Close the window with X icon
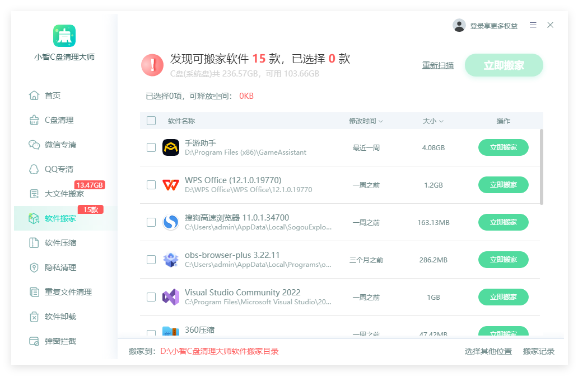The image size is (579, 376). 550,25
